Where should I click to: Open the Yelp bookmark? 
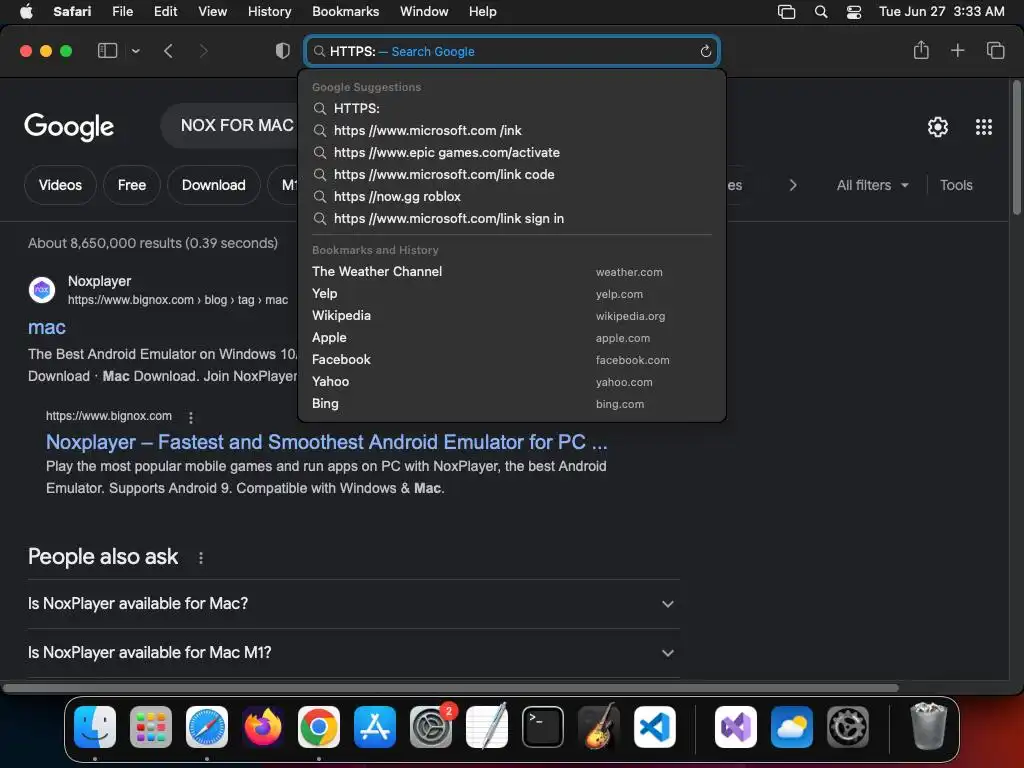[x=511, y=294]
